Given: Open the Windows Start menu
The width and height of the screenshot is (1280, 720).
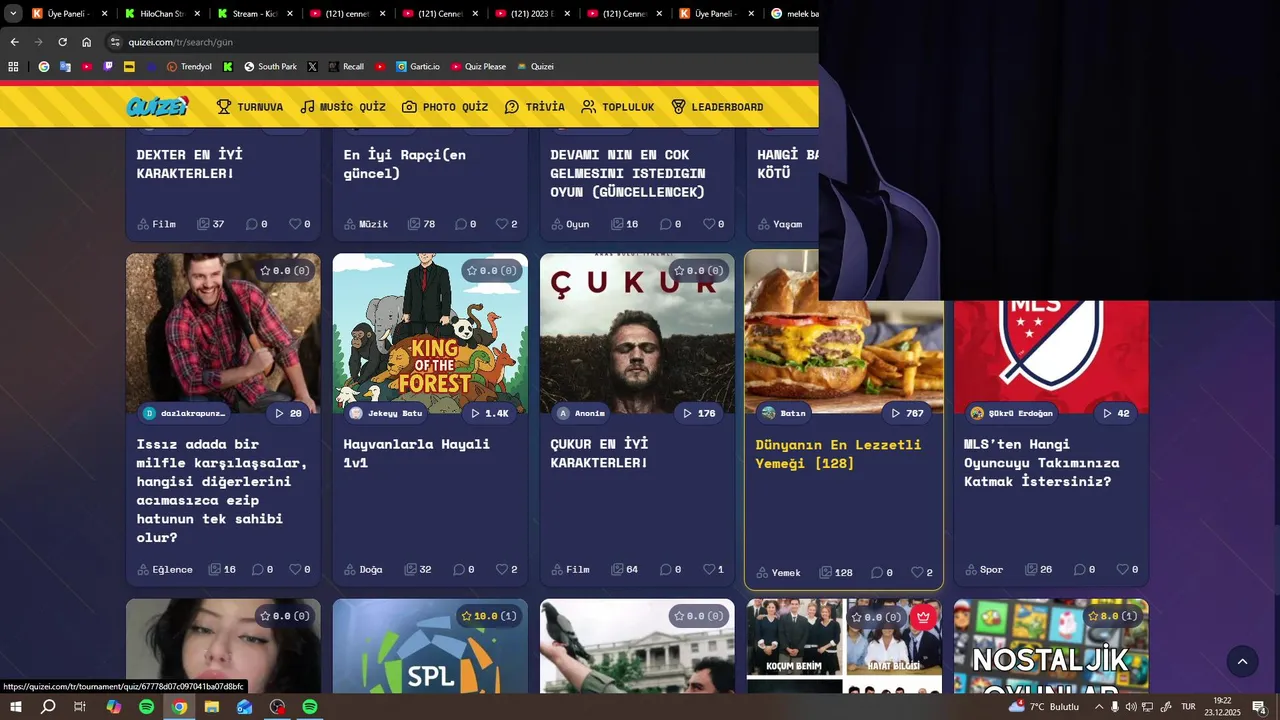Looking at the screenshot, I should (15, 707).
